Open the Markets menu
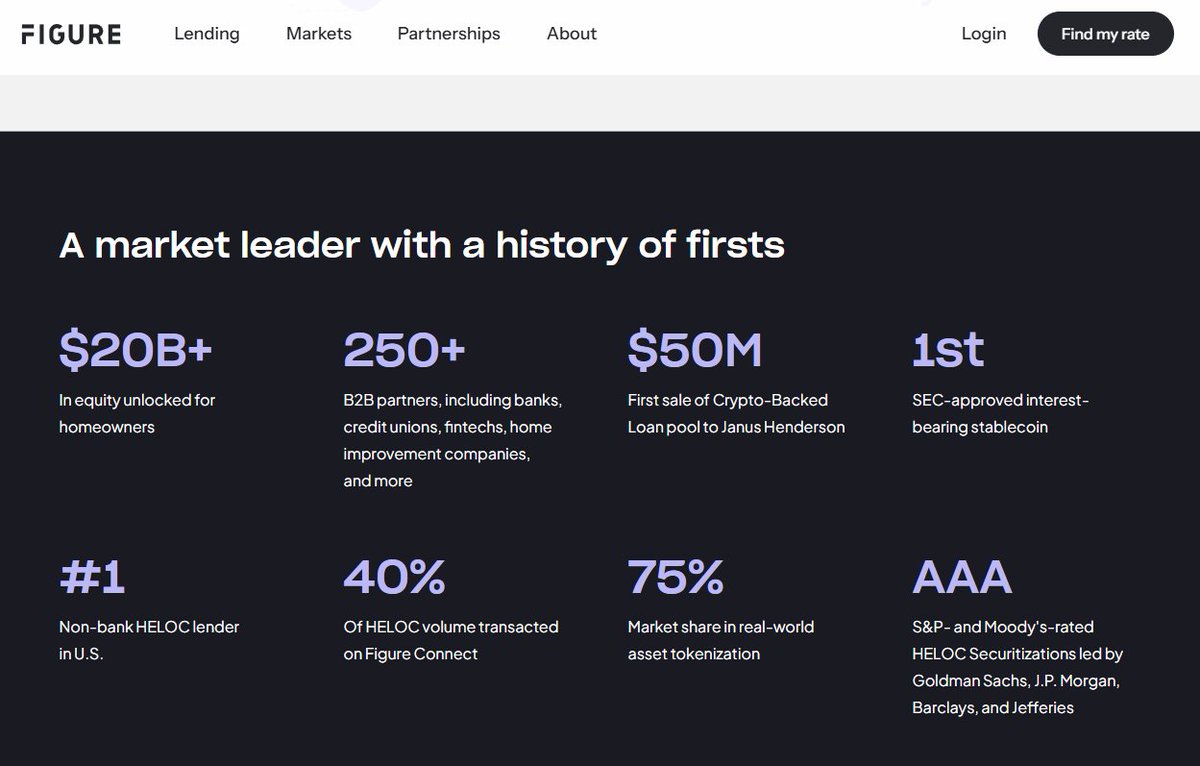The height and width of the screenshot is (766, 1200). pyautogui.click(x=319, y=34)
